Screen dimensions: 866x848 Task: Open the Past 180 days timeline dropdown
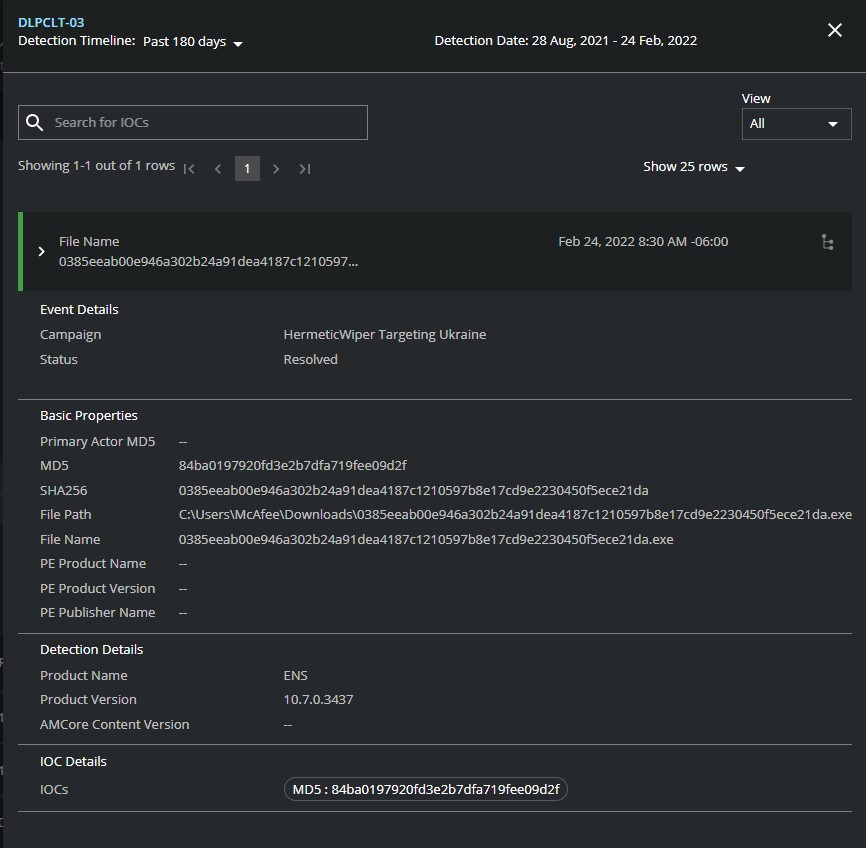193,42
